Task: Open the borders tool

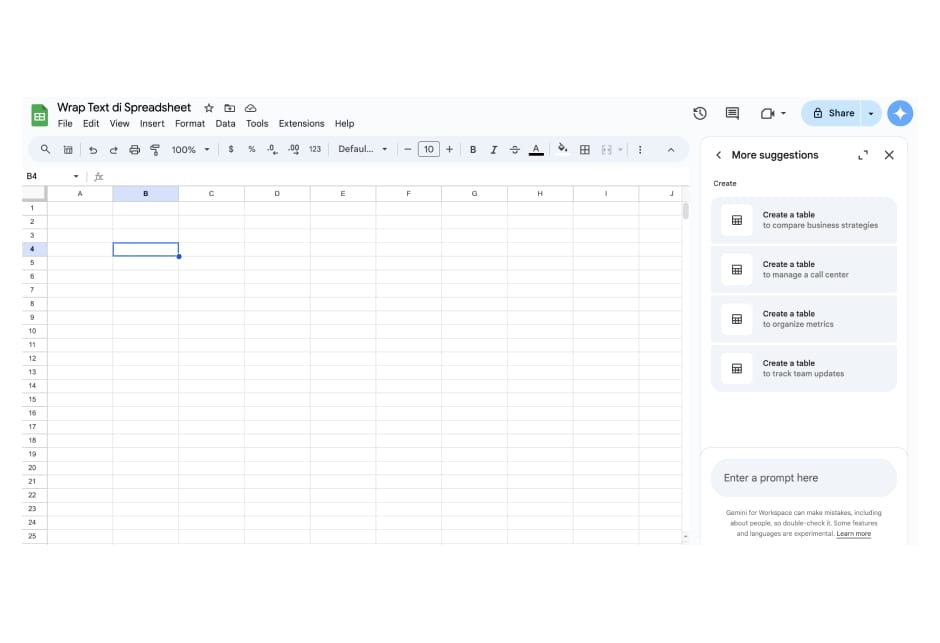Action: coord(585,149)
